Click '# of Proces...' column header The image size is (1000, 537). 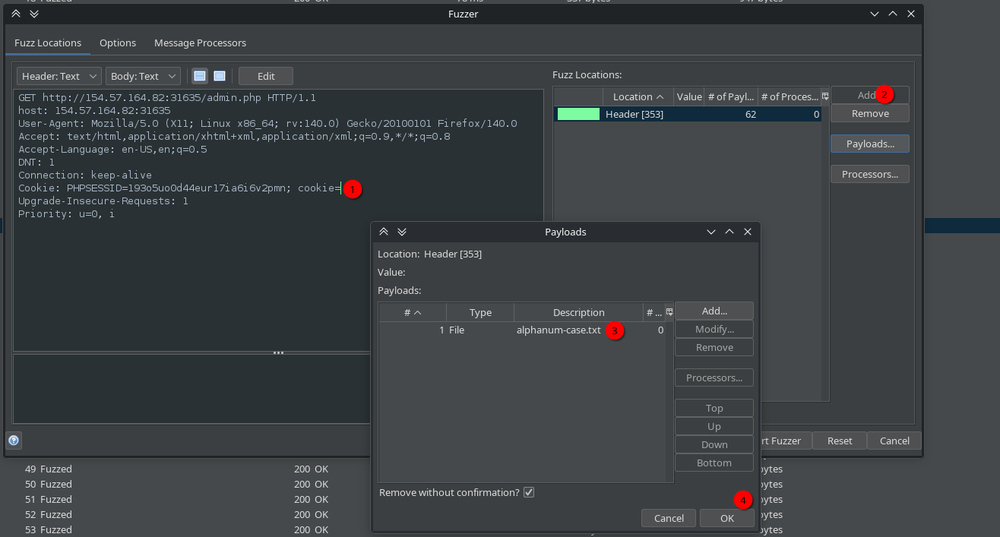[789, 96]
